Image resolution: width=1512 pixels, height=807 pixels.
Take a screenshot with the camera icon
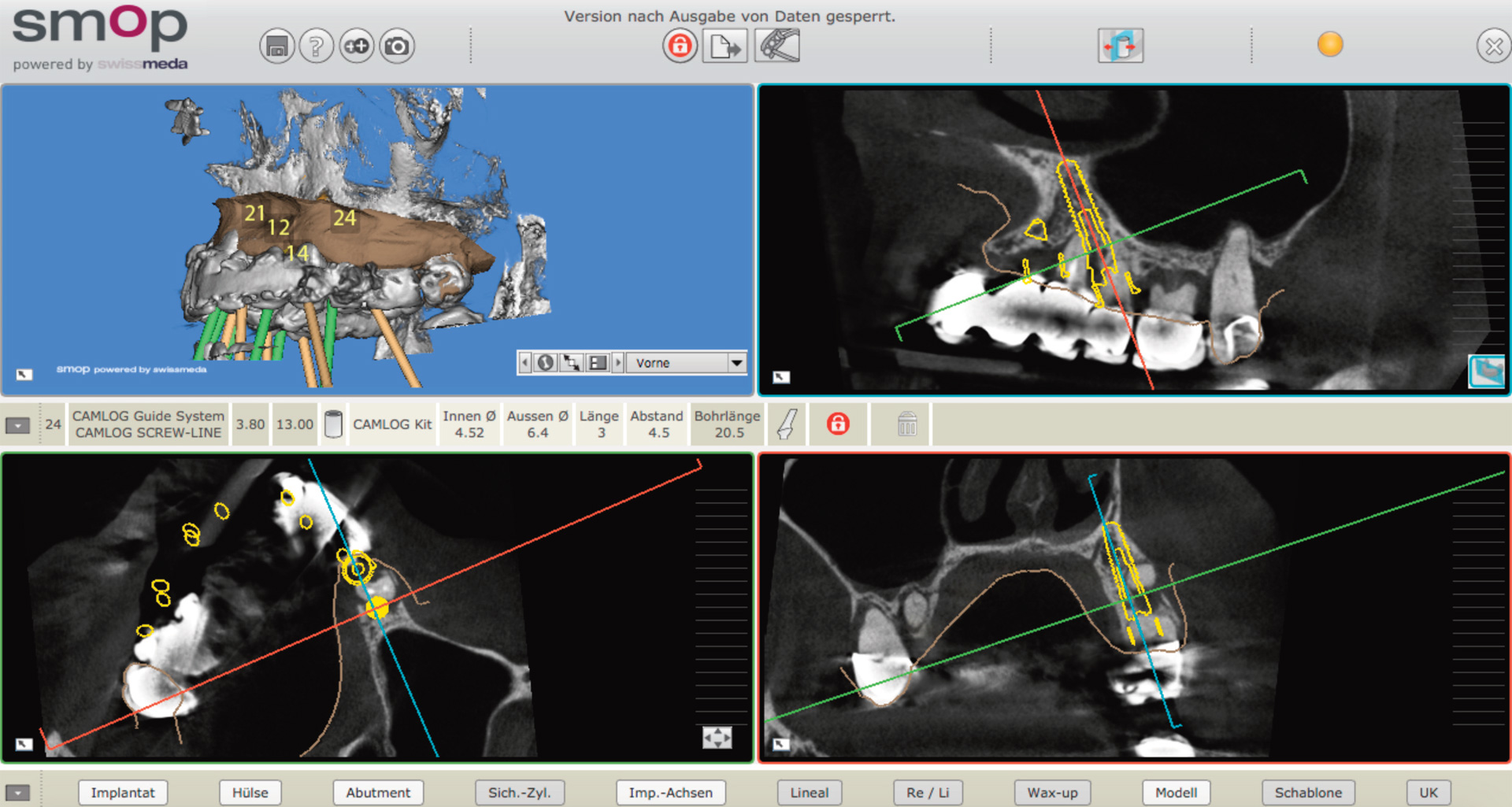[x=397, y=46]
